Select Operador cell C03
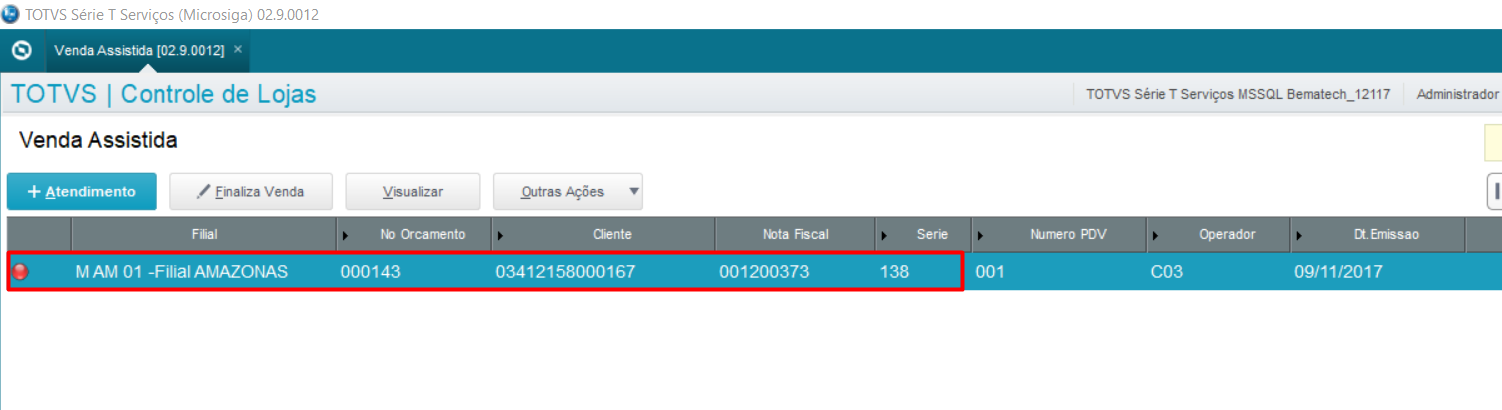 (x=1218, y=271)
